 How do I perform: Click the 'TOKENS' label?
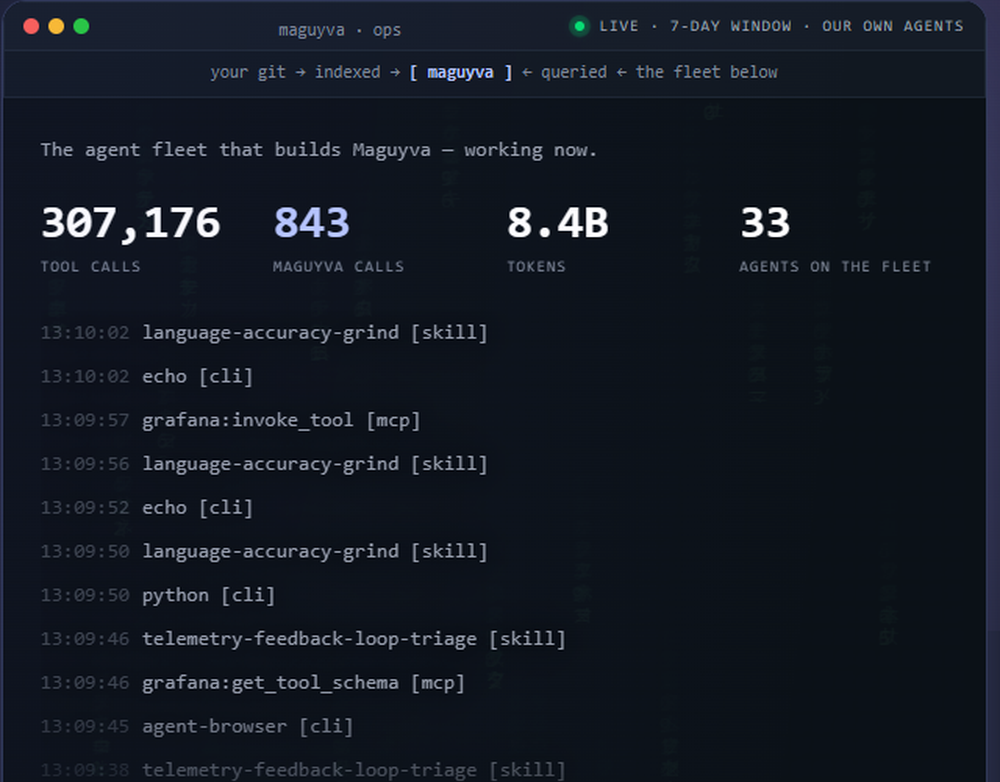(536, 267)
